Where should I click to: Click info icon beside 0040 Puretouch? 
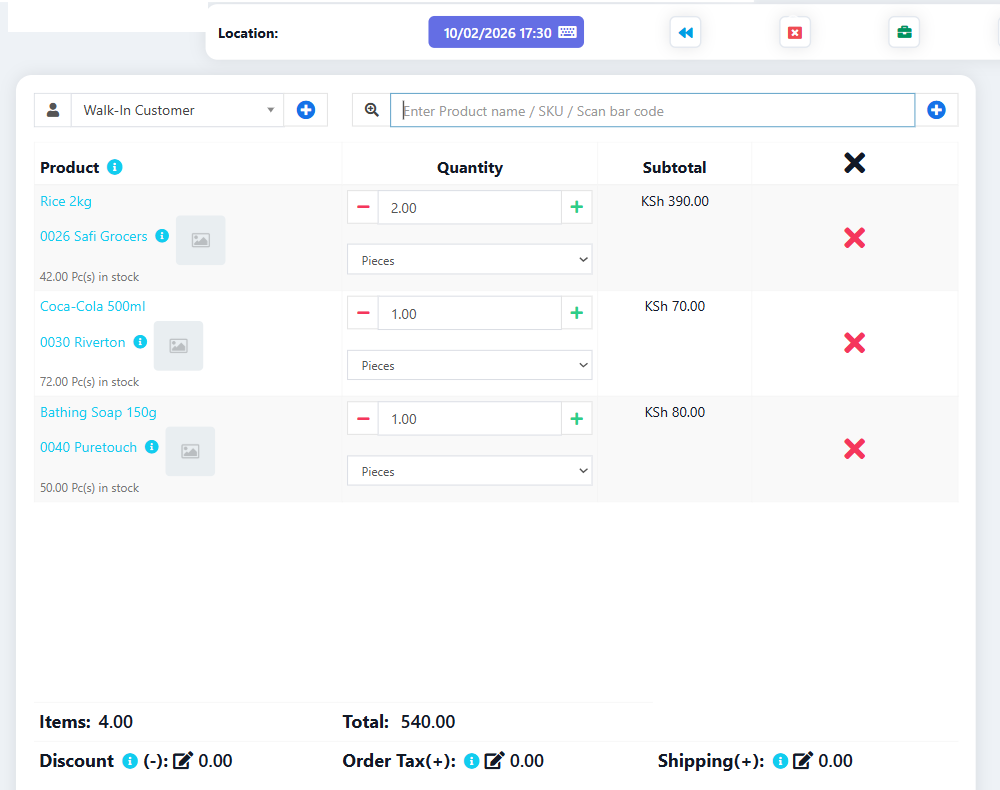pos(152,447)
